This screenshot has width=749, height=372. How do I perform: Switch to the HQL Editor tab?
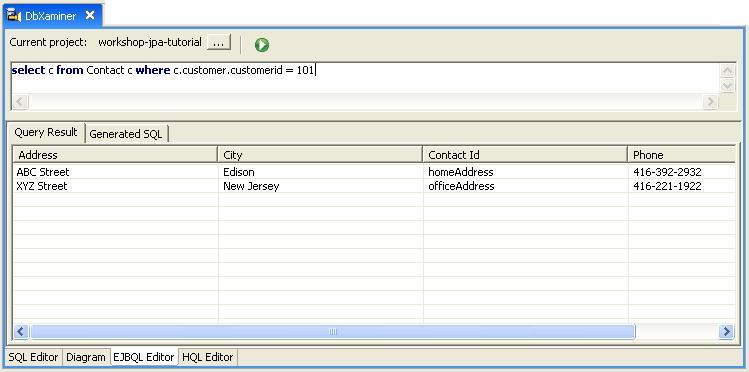208,357
